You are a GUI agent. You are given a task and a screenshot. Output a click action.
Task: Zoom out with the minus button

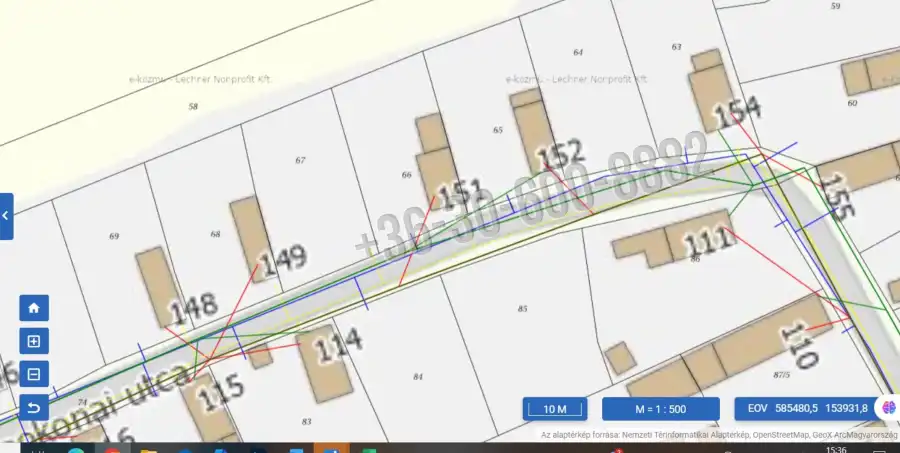[34, 375]
